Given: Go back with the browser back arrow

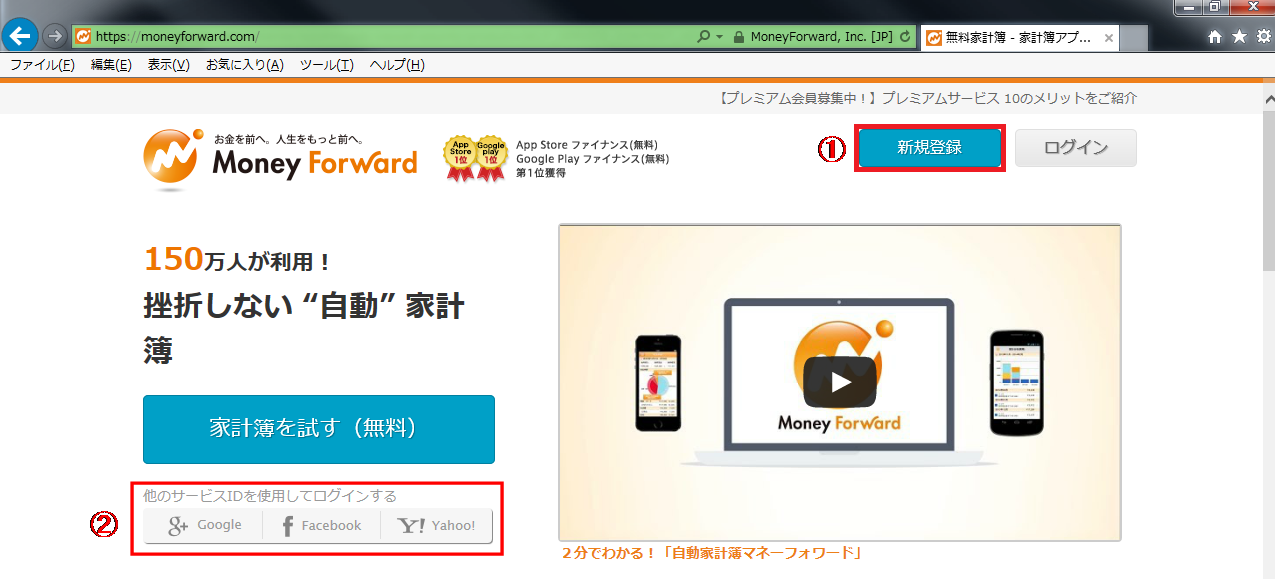Looking at the screenshot, I should [x=21, y=36].
